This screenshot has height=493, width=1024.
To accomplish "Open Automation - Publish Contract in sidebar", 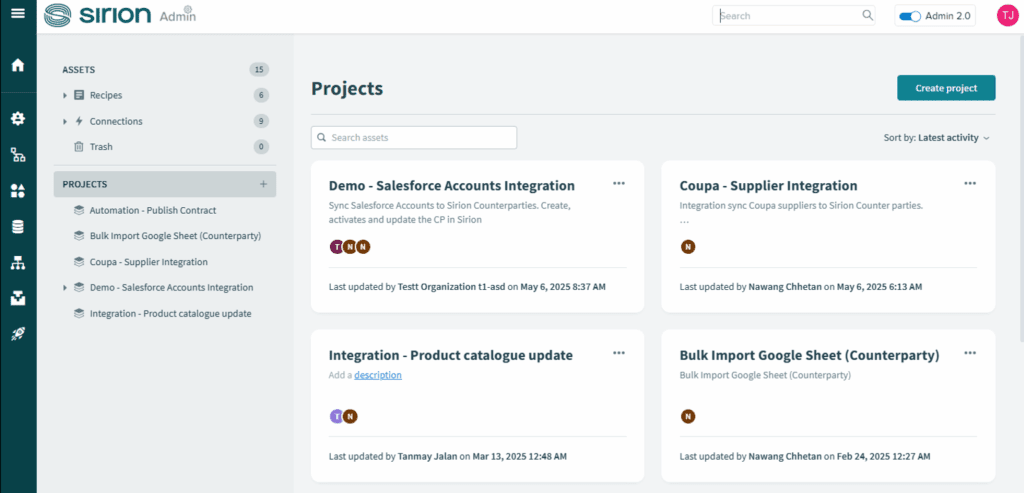I will tap(153, 210).
